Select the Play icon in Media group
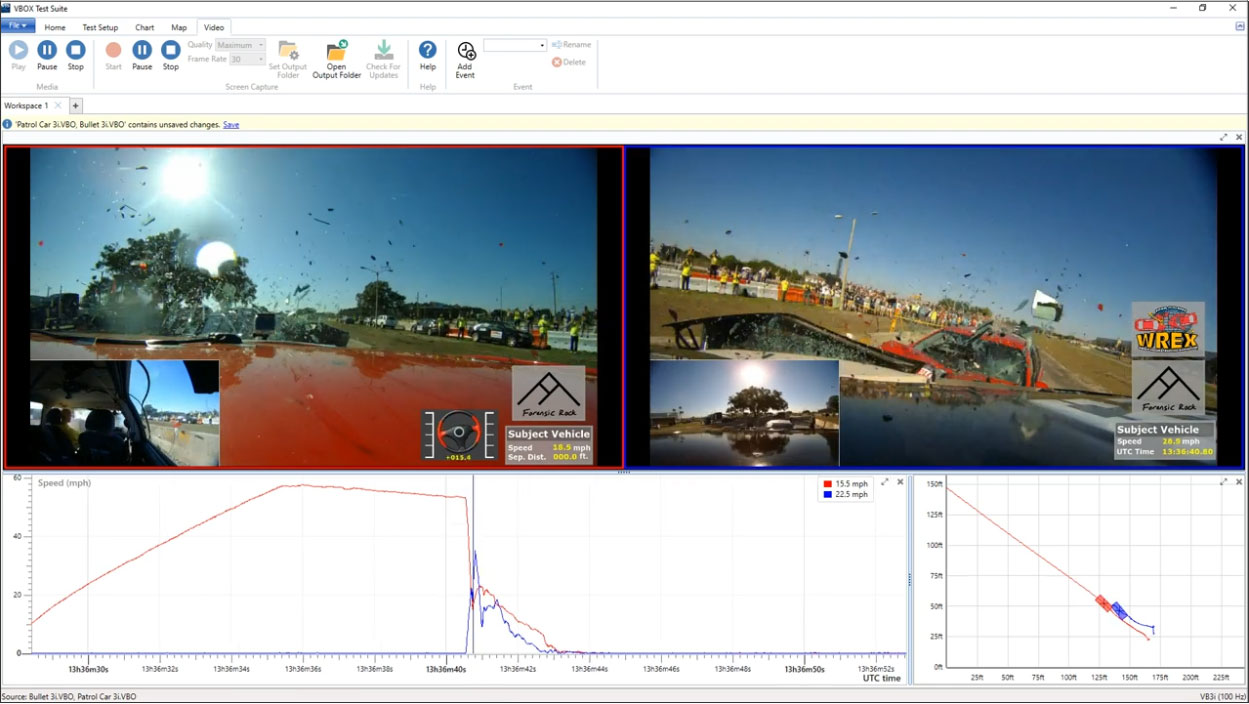The height and width of the screenshot is (704, 1249). [x=17, y=52]
